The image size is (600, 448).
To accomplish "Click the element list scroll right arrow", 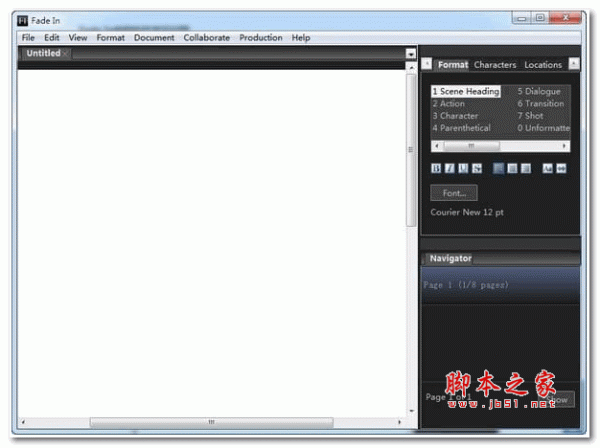I will click(x=564, y=146).
